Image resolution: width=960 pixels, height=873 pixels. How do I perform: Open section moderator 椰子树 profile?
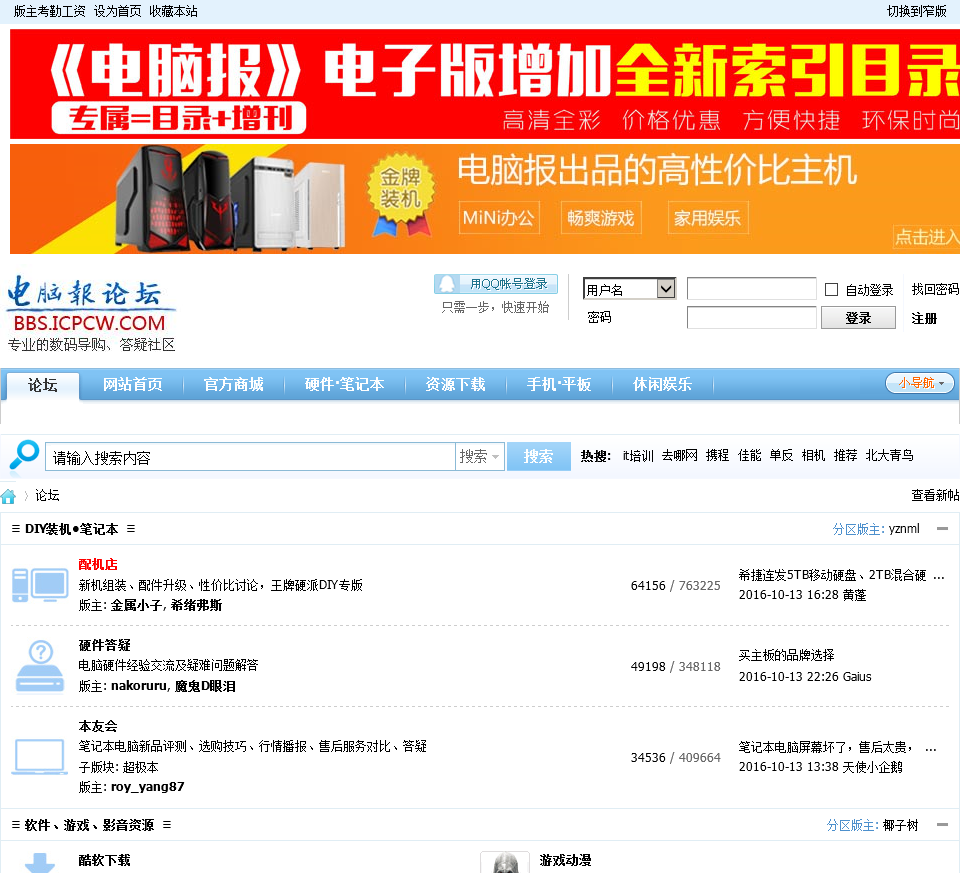(x=901, y=825)
